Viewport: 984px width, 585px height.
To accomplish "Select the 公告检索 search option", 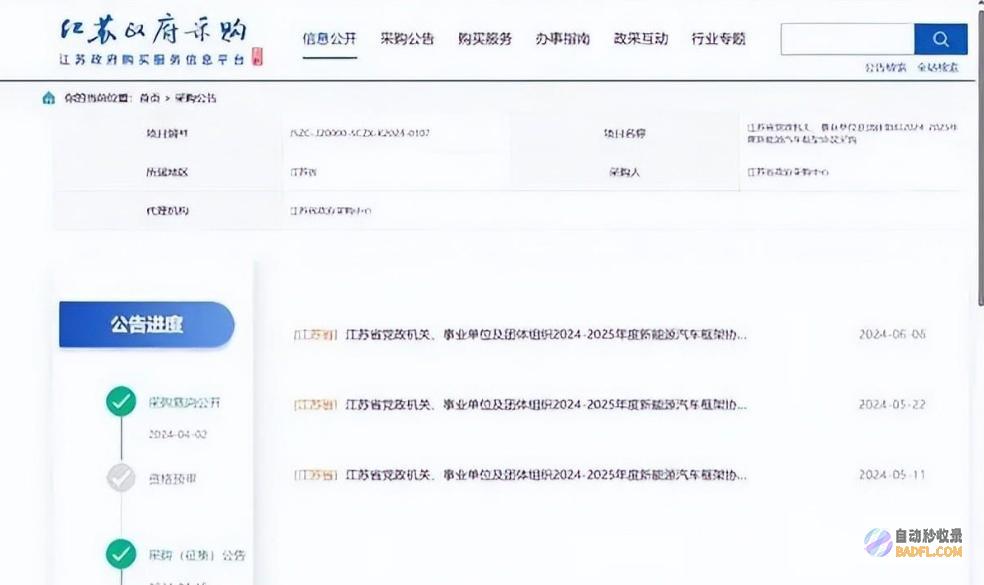I will pos(885,67).
